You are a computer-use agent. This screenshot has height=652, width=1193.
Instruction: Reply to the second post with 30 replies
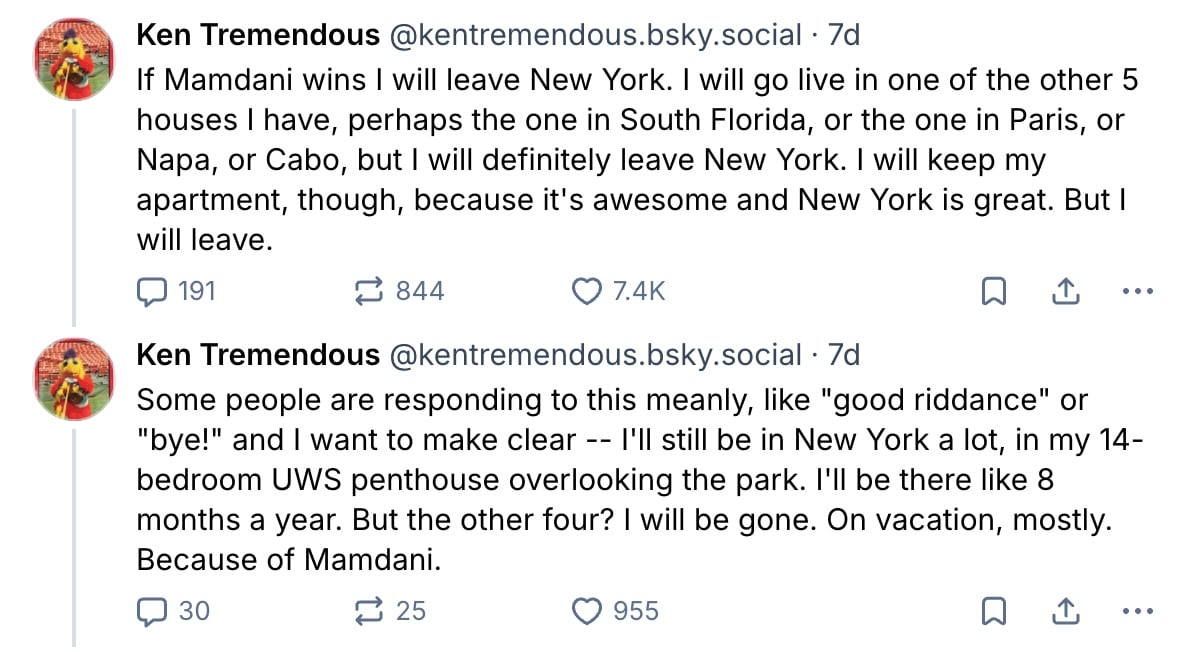[151, 610]
